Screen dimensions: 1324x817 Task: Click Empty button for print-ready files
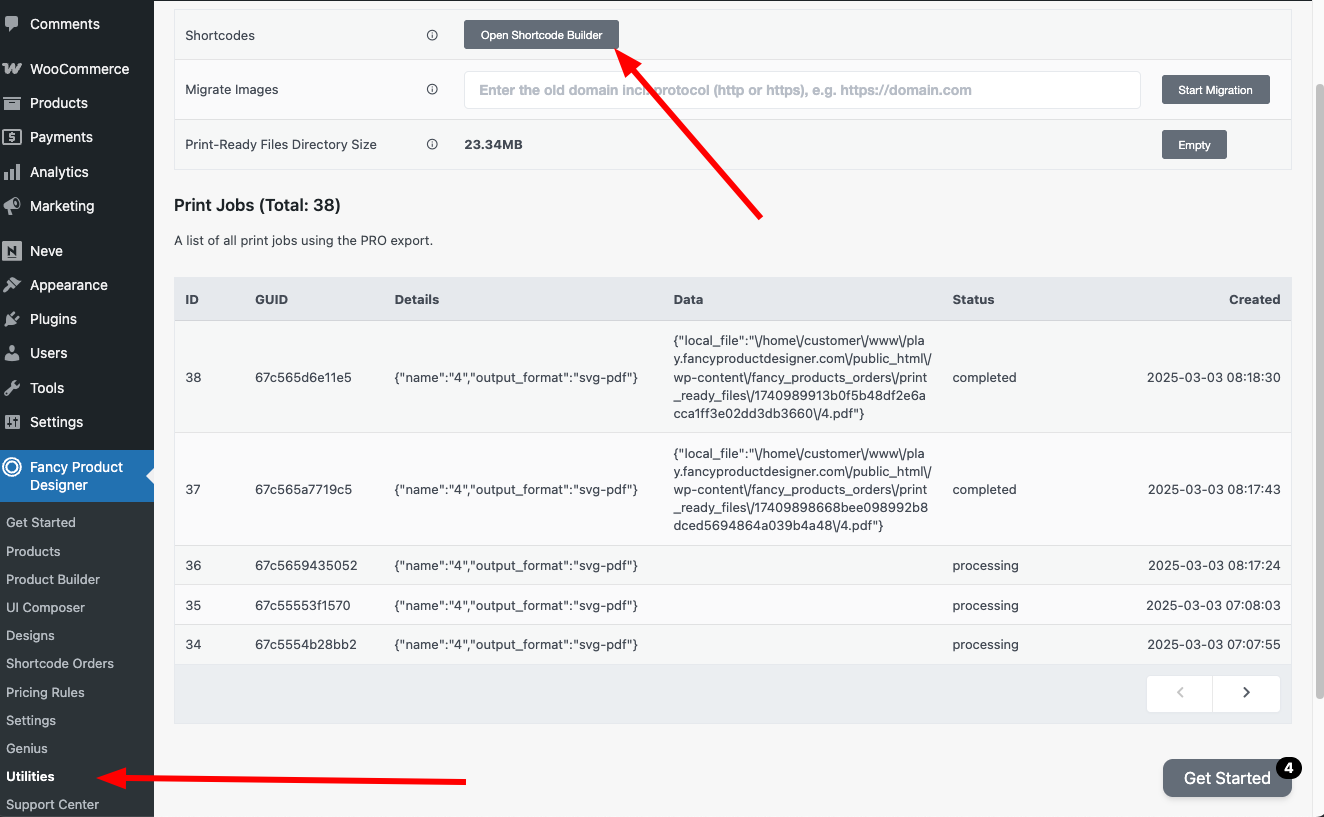click(1194, 145)
